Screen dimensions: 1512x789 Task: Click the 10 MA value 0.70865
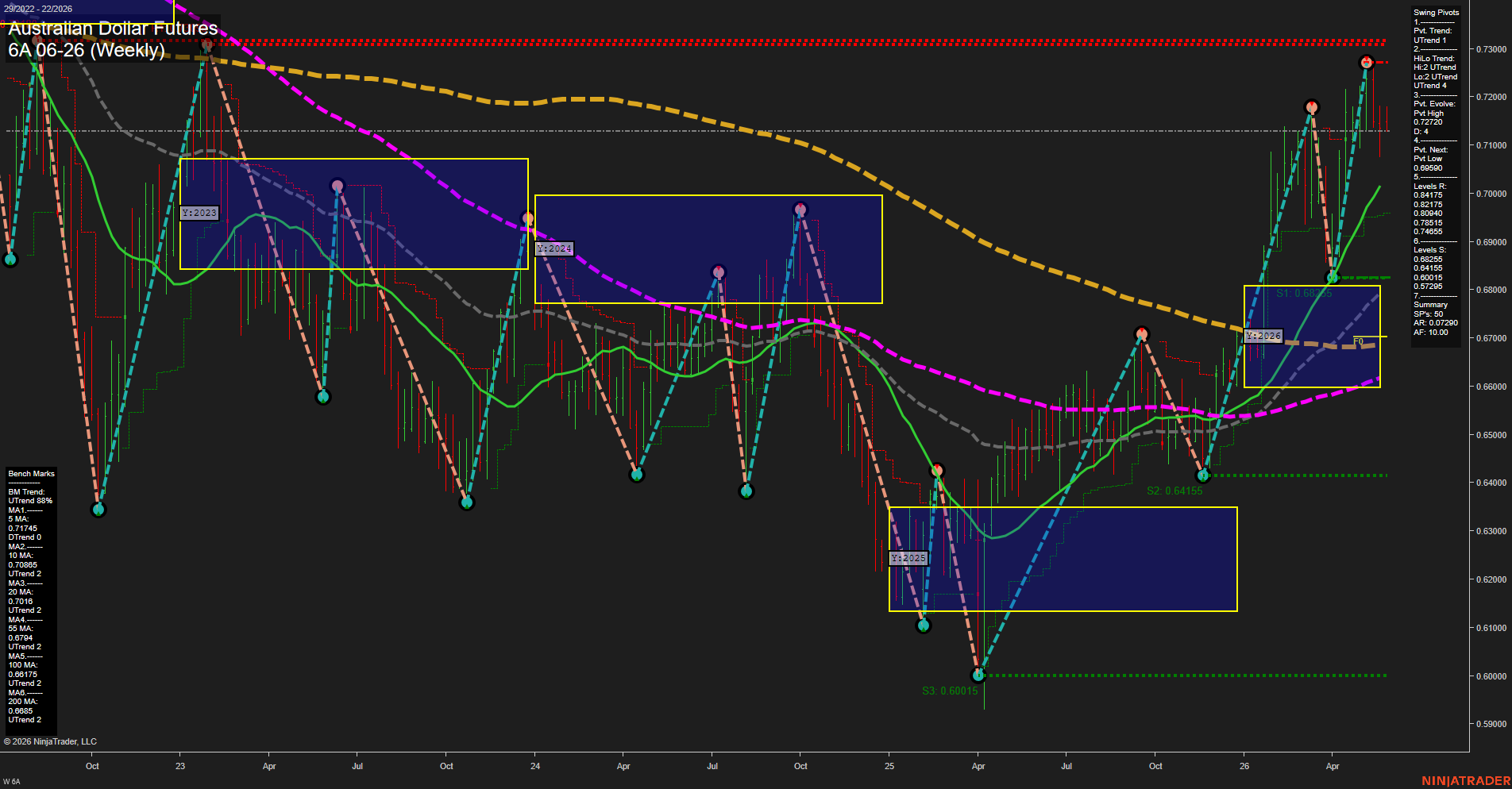coord(22,565)
